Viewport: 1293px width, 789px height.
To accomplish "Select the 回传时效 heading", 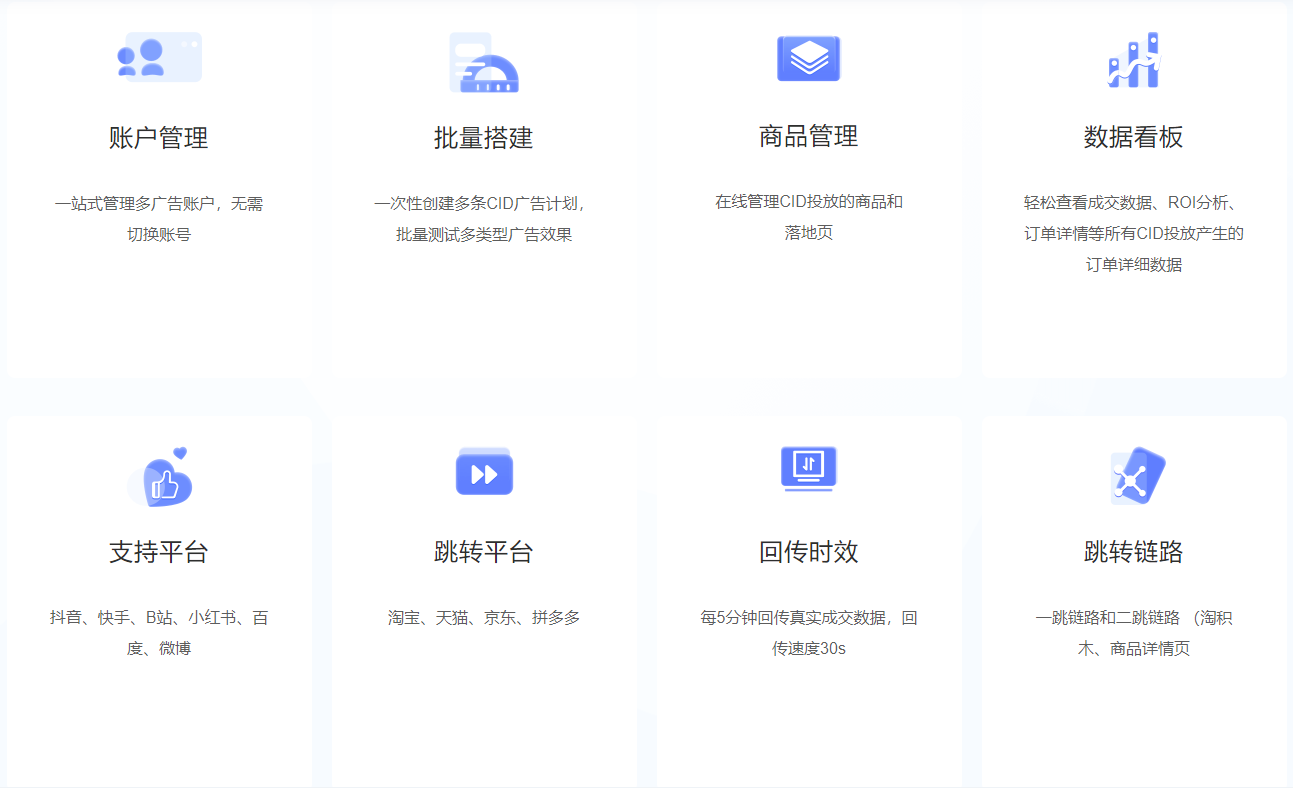I will [809, 552].
